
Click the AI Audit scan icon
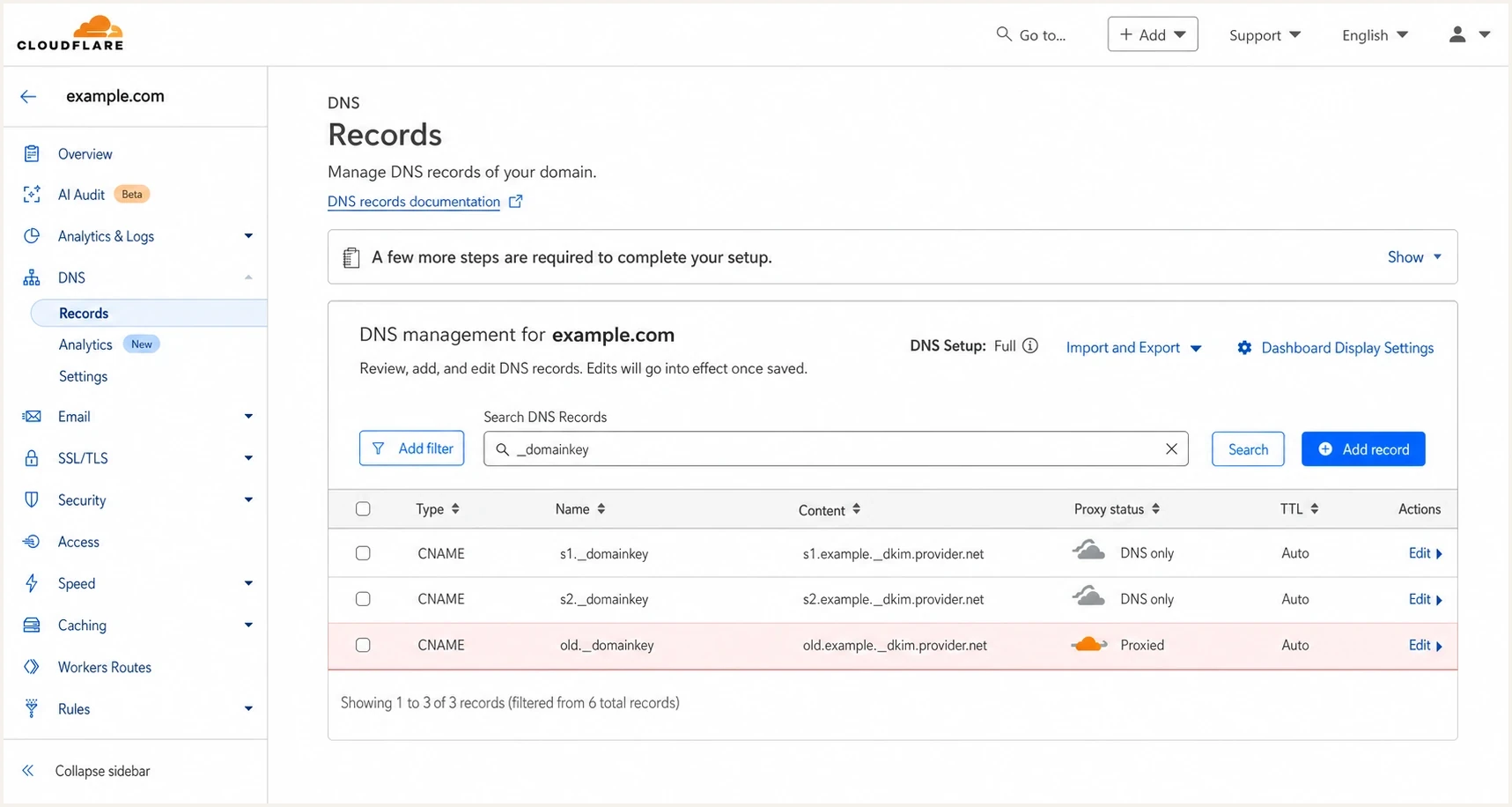point(32,195)
